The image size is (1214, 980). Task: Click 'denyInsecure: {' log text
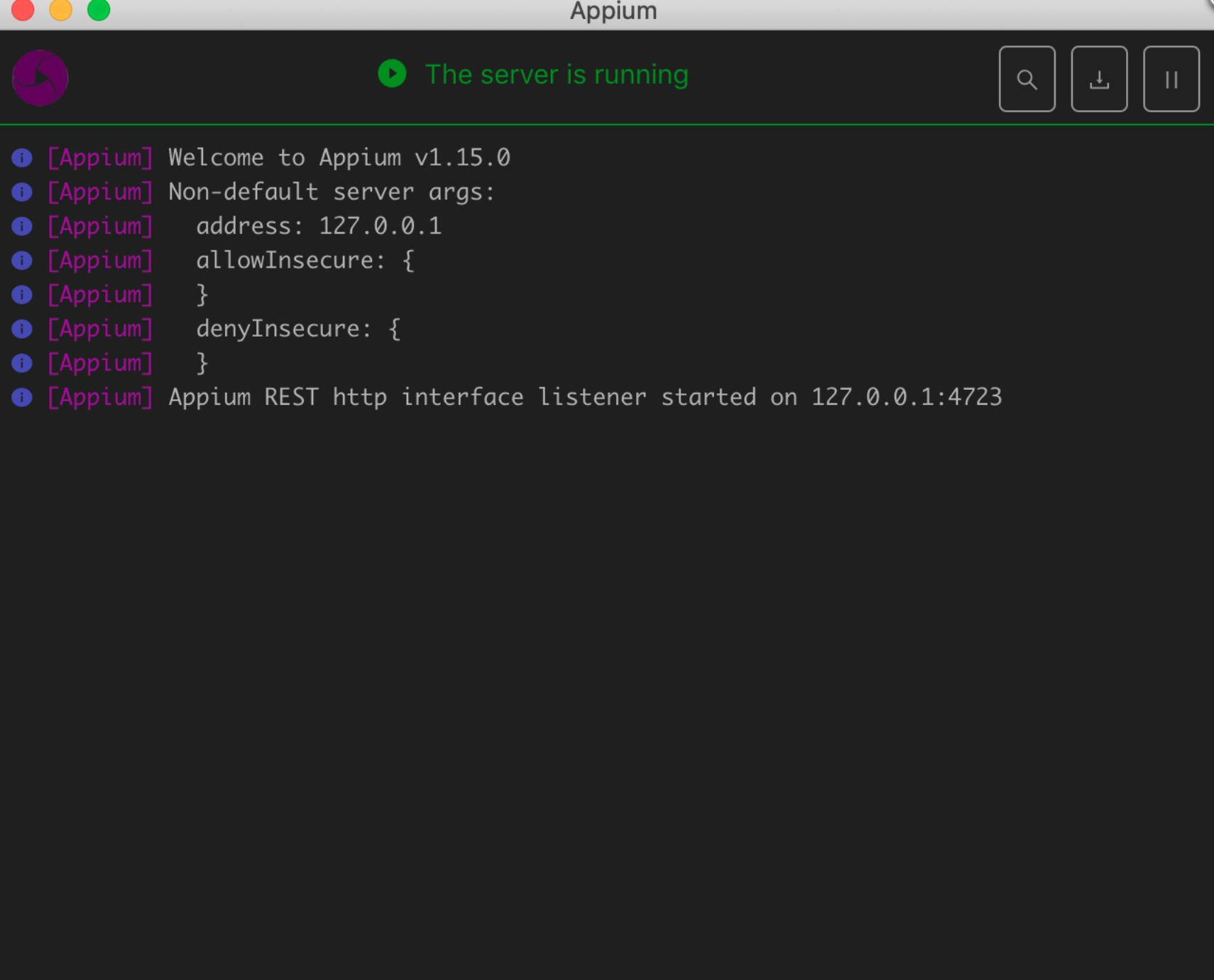point(298,329)
